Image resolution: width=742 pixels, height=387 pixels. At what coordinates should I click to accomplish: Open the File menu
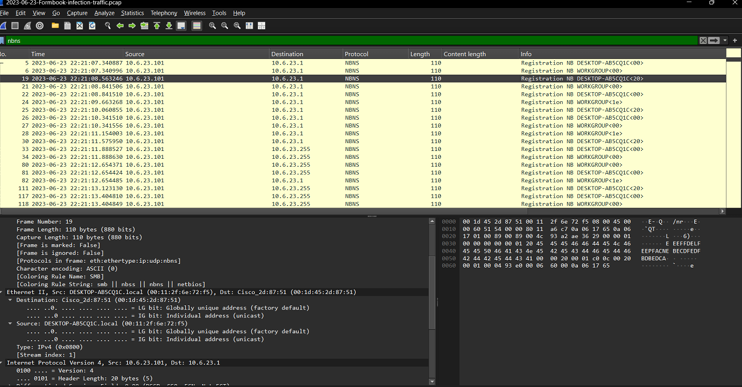4,13
